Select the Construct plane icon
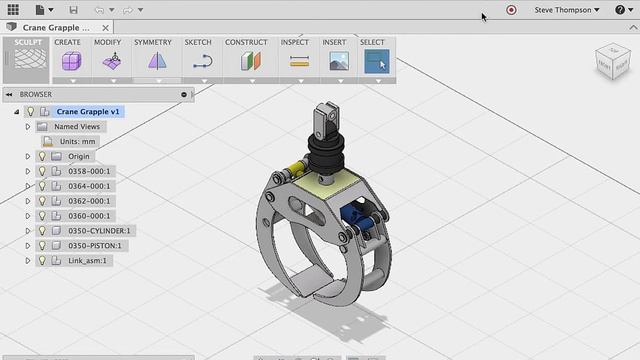The image size is (640, 360). click(251, 61)
